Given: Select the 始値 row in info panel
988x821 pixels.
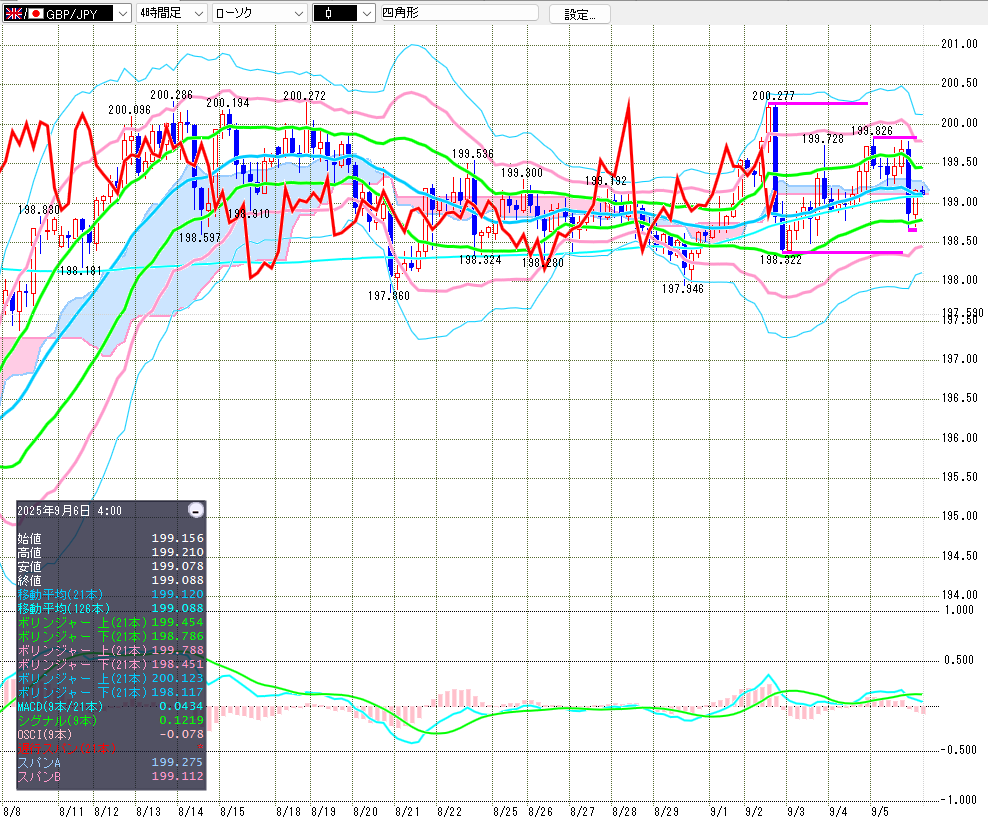Looking at the screenshot, I should [x=111, y=538].
